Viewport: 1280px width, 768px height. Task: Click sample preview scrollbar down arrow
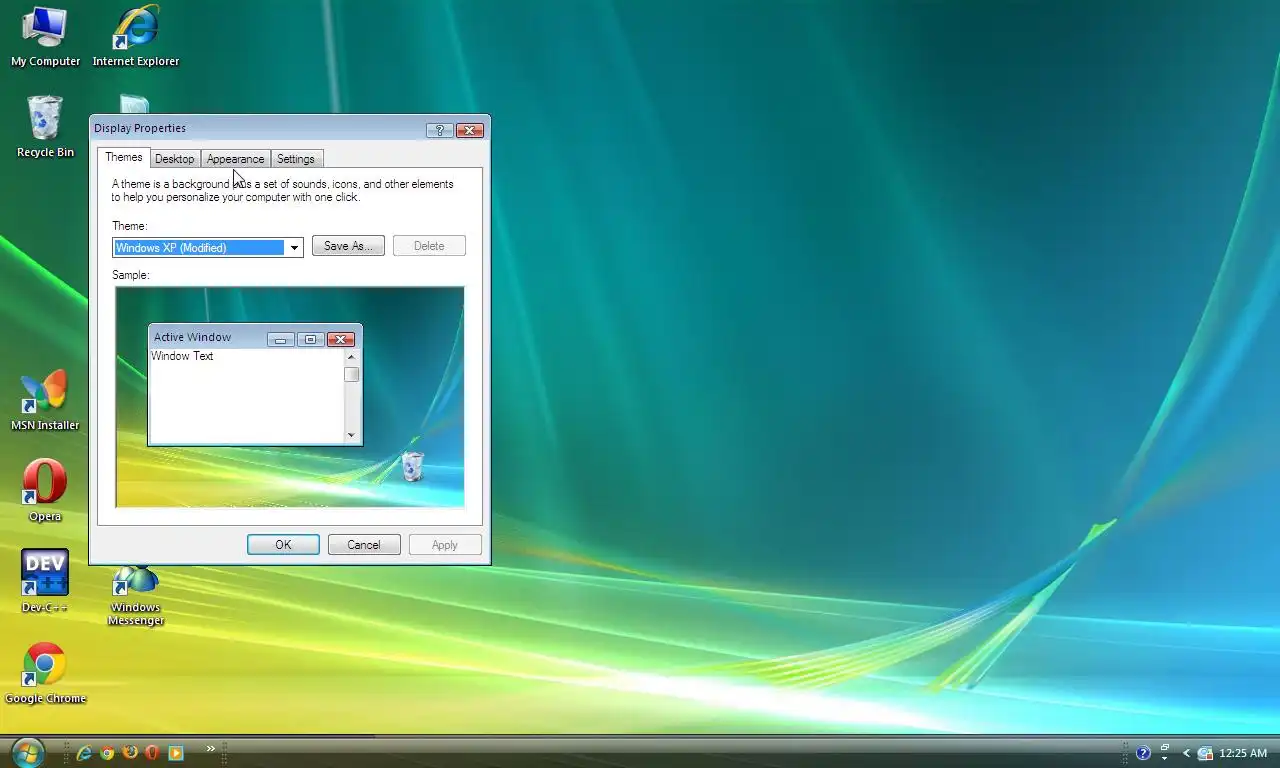click(x=351, y=435)
